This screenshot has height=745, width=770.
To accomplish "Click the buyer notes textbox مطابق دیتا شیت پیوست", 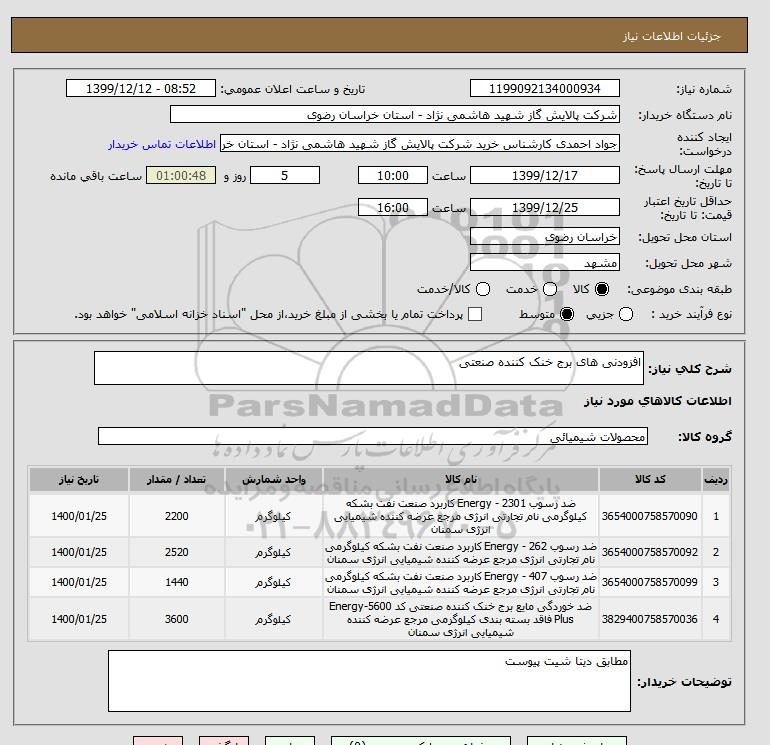I will 369,681.
